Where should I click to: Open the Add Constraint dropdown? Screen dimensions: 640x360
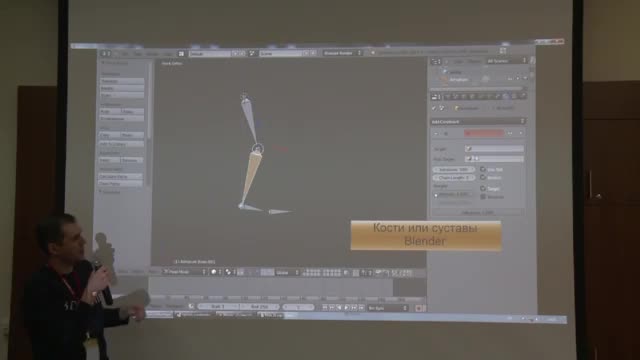coord(478,121)
